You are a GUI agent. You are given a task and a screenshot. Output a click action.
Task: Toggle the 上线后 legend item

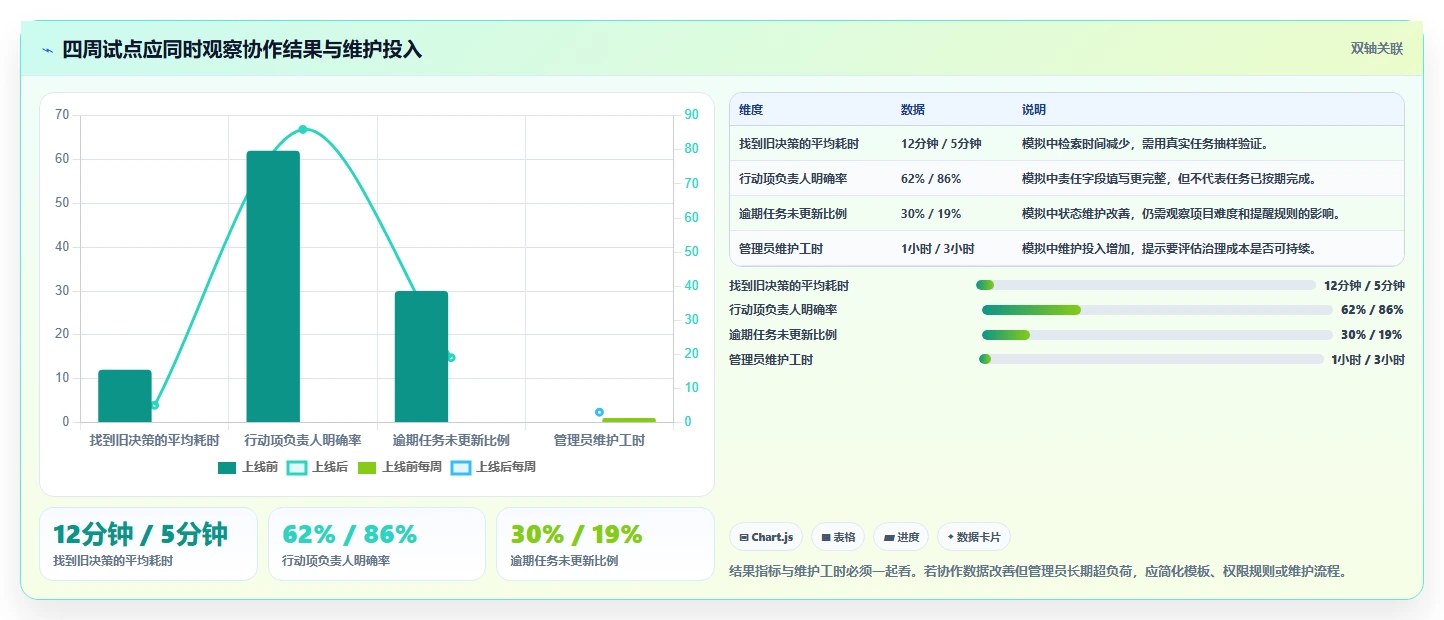[317, 467]
